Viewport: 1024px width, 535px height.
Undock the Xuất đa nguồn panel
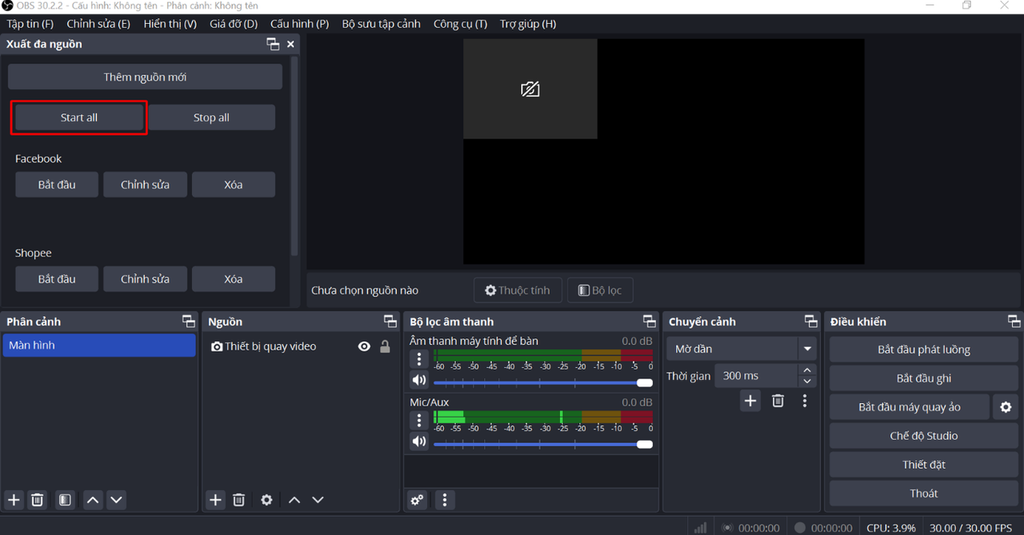tap(273, 44)
